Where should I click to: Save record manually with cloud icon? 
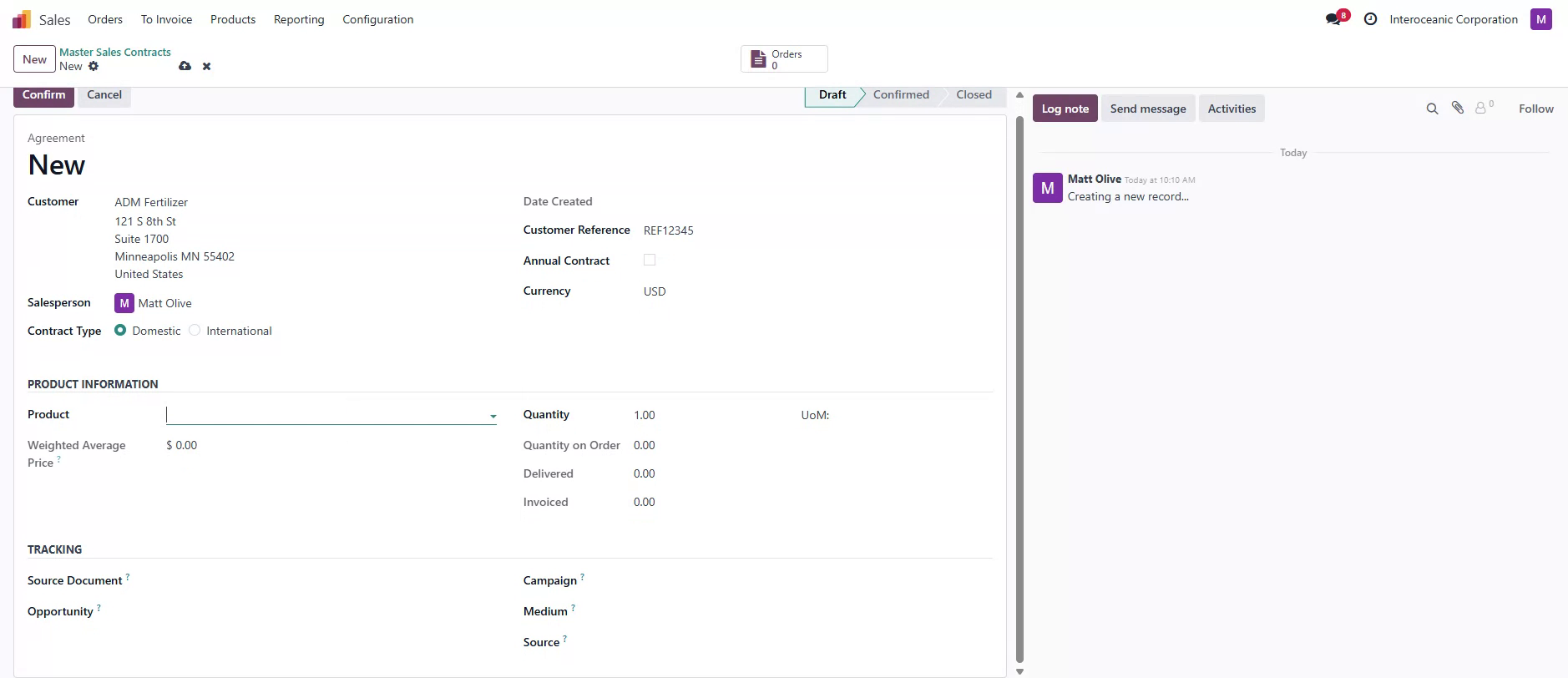pyautogui.click(x=185, y=66)
